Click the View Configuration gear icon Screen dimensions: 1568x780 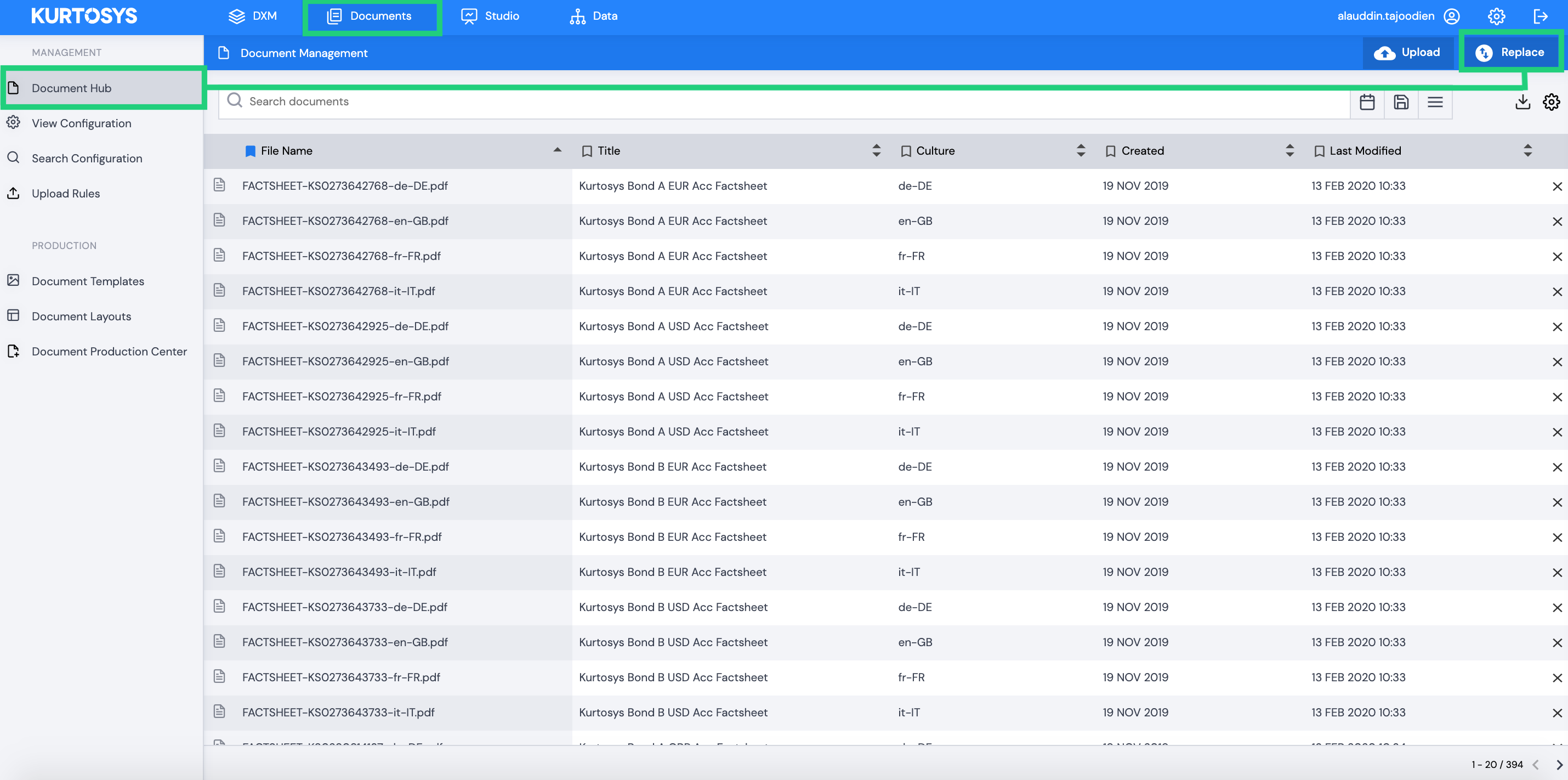tap(13, 122)
